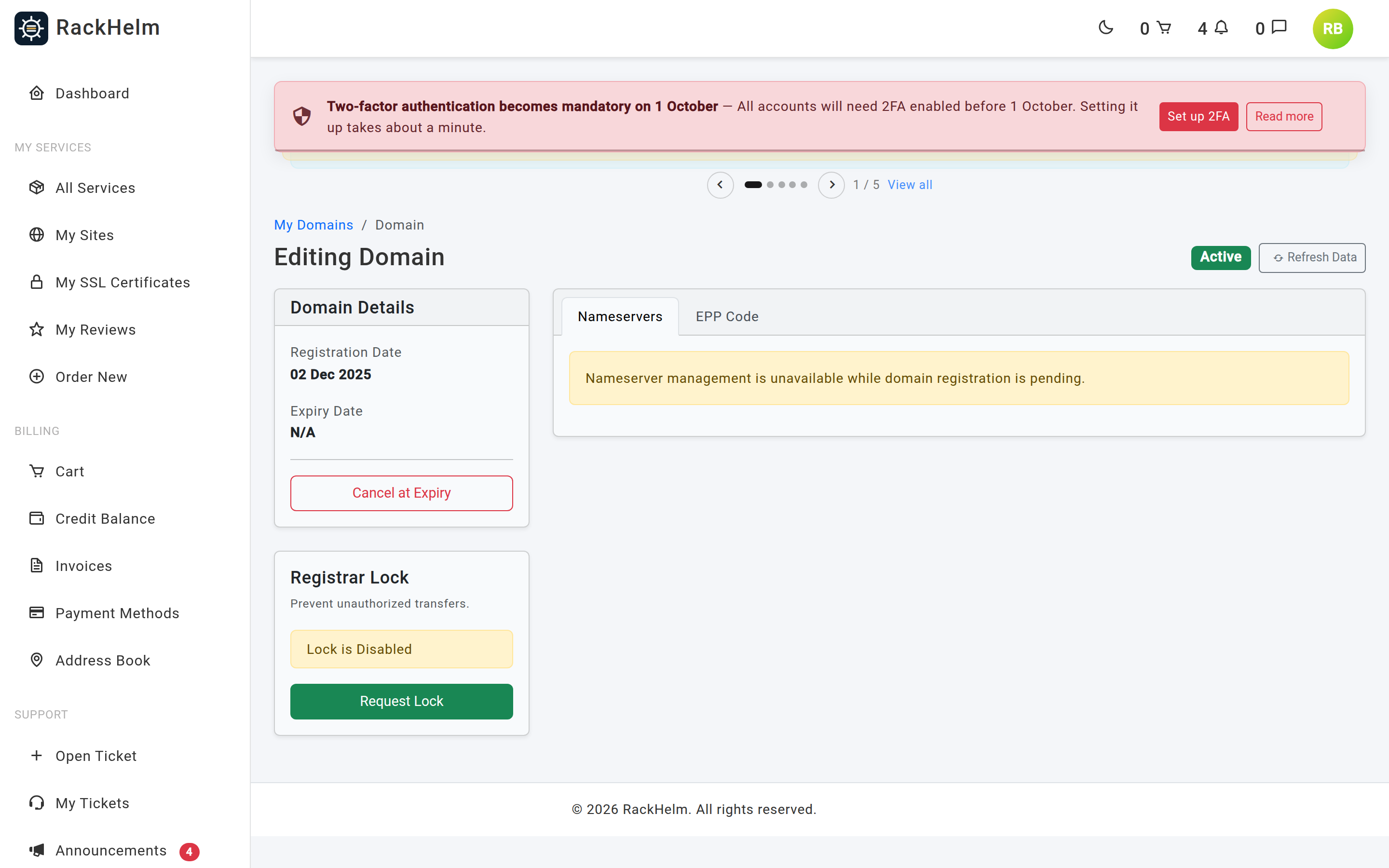Click the RackHelm logo icon

[x=31, y=28]
